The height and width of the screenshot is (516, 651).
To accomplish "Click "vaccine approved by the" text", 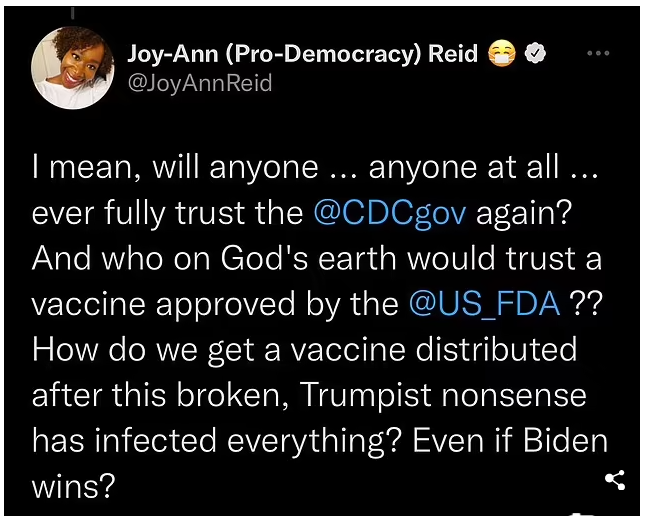I will [215, 304].
